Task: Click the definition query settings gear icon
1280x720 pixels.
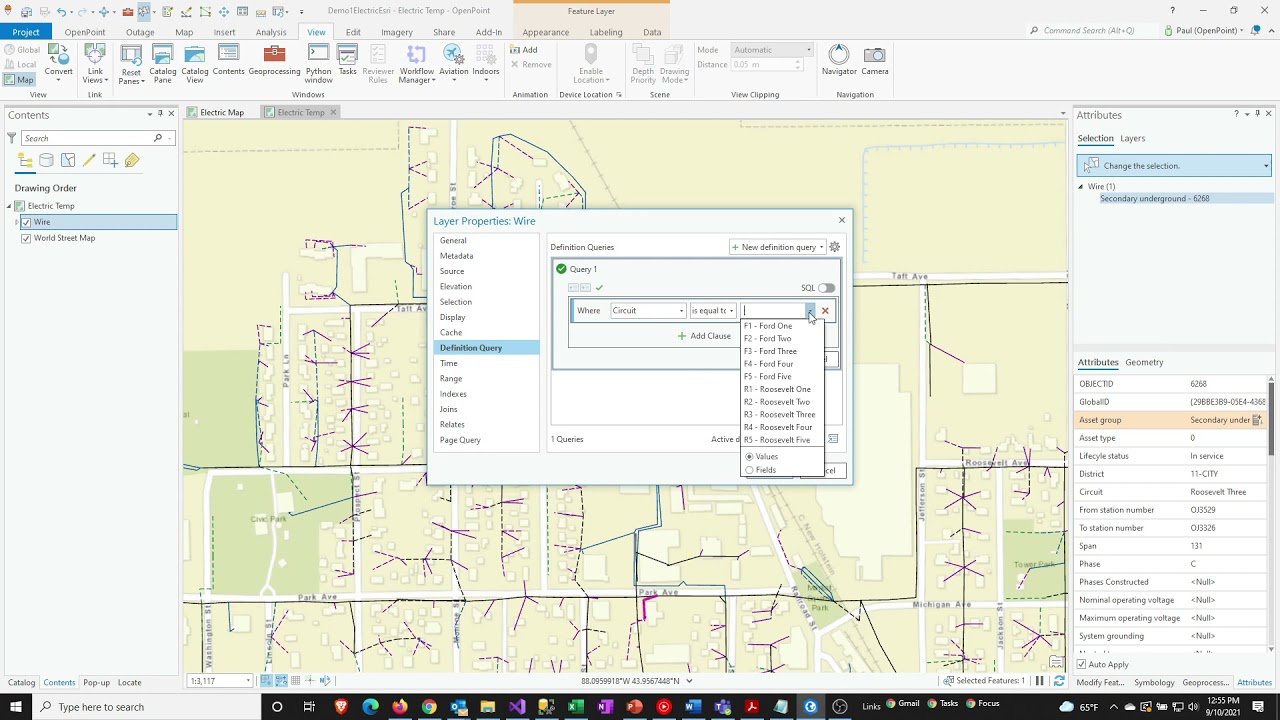Action: click(x=835, y=247)
